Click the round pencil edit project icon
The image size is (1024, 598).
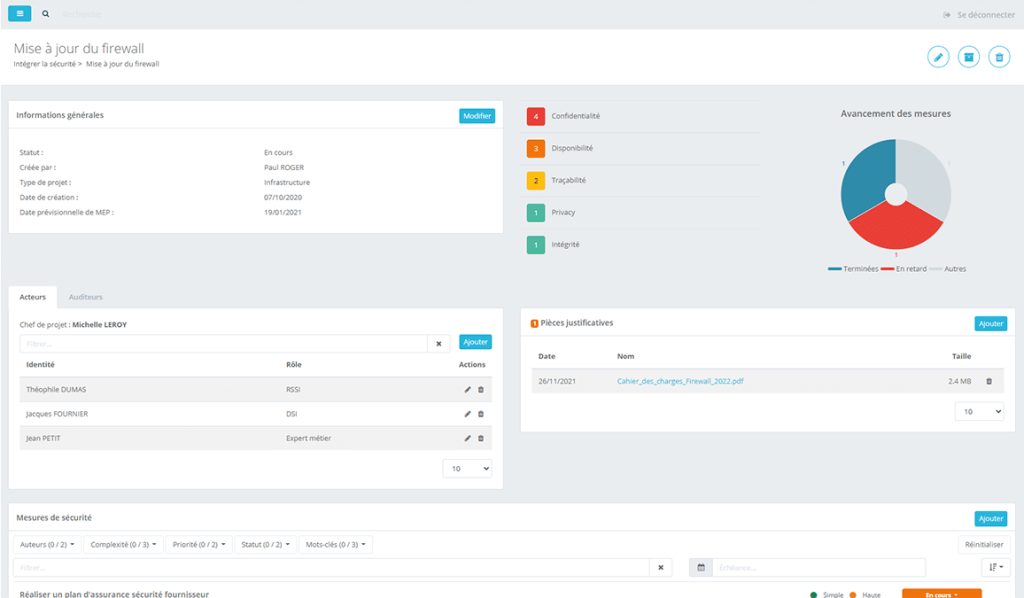[938, 57]
